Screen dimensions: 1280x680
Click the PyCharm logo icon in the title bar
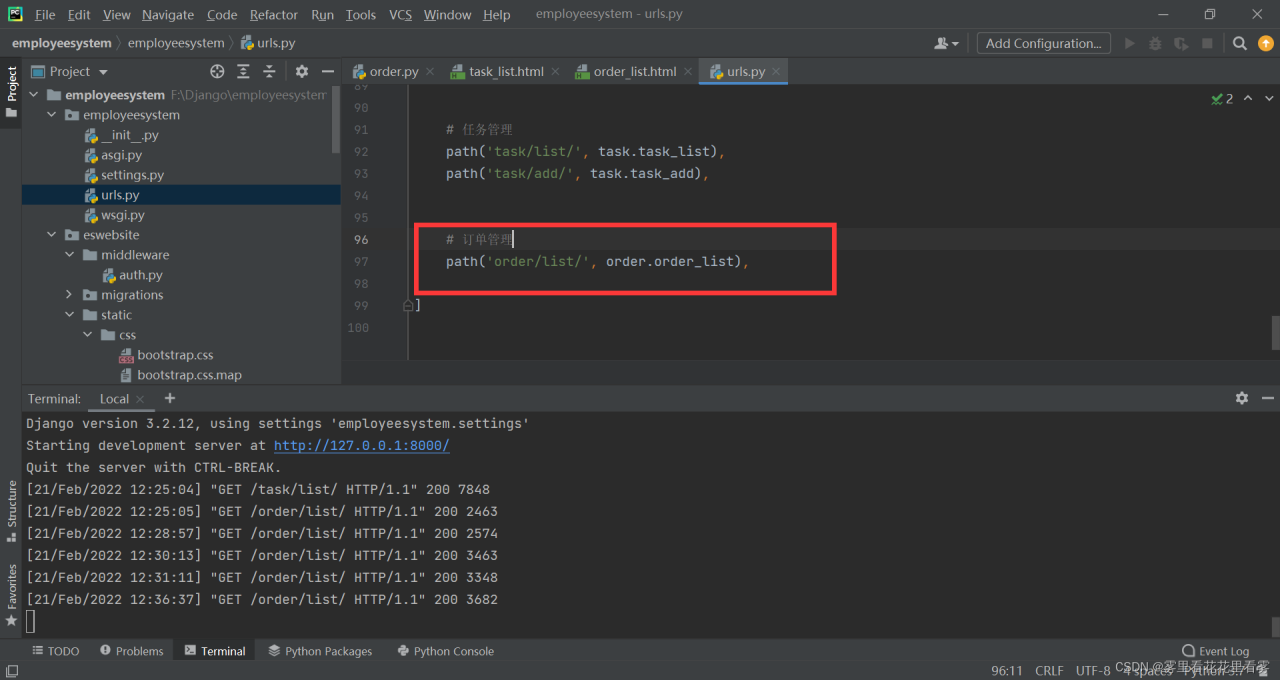tap(15, 14)
